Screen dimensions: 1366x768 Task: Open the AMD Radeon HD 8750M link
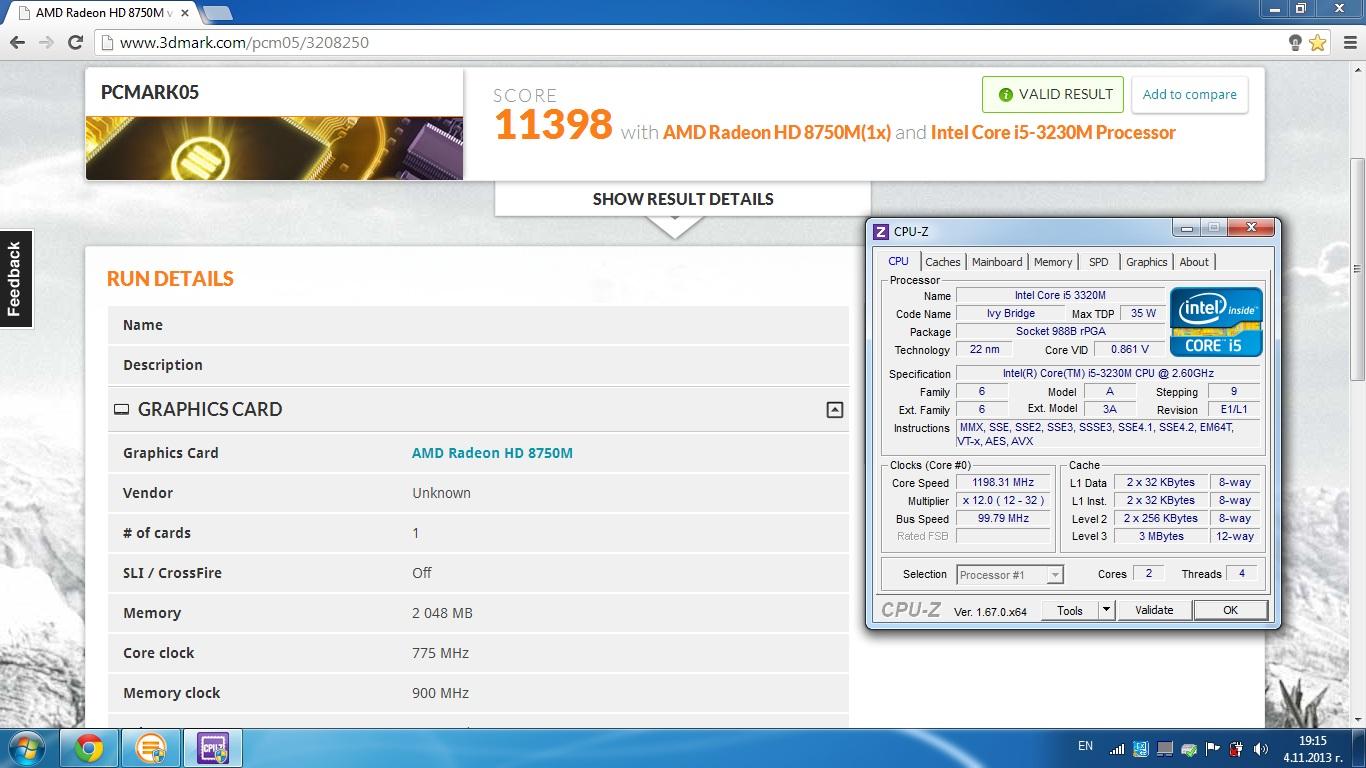click(492, 453)
